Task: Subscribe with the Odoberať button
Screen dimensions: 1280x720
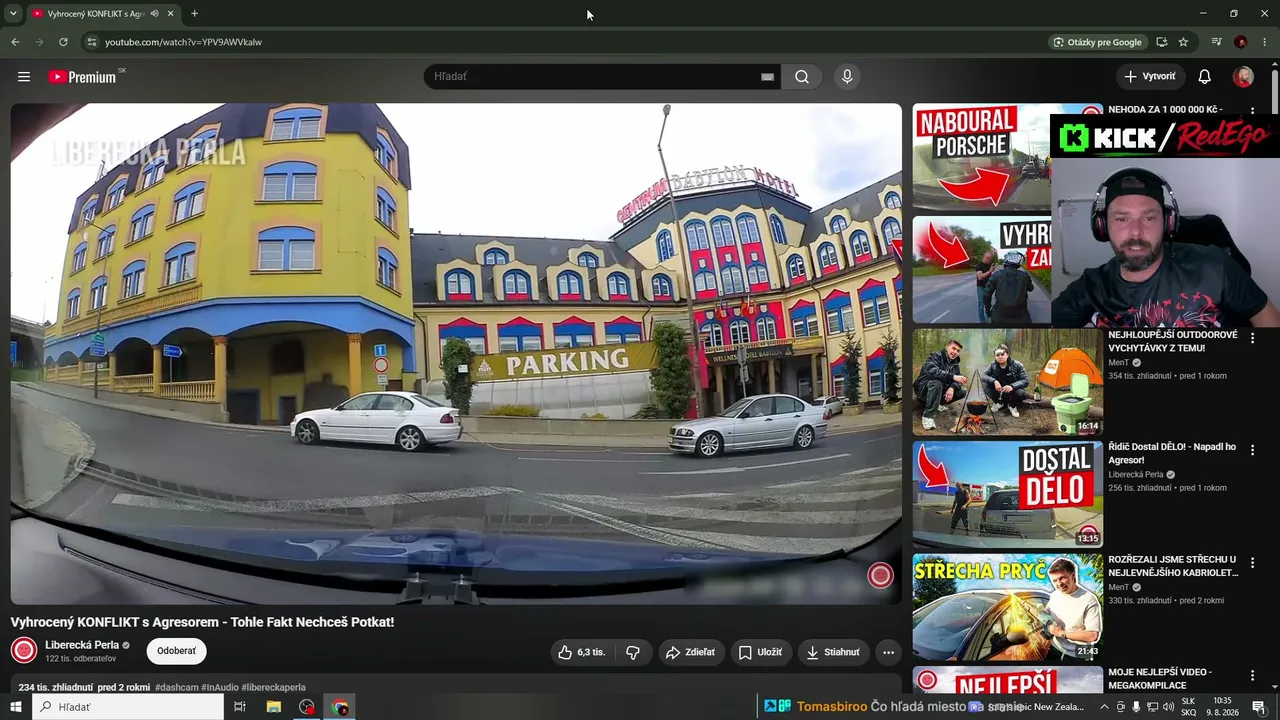Action: tap(176, 651)
